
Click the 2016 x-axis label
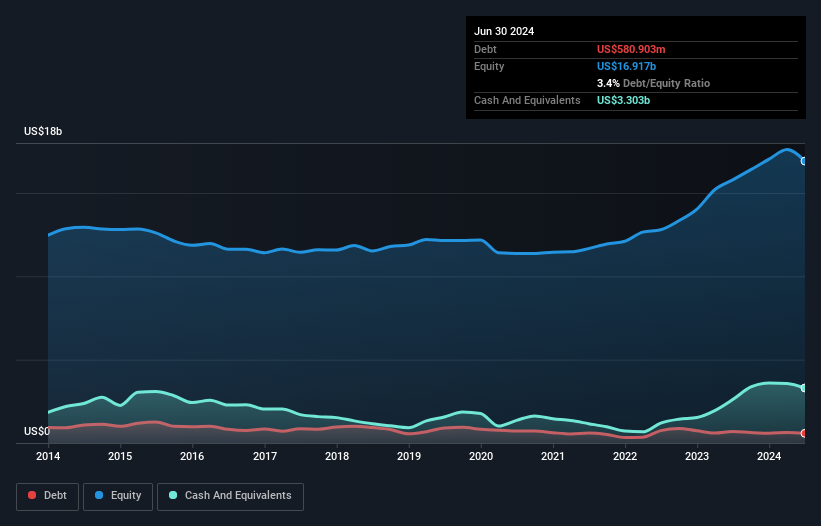(x=192, y=456)
